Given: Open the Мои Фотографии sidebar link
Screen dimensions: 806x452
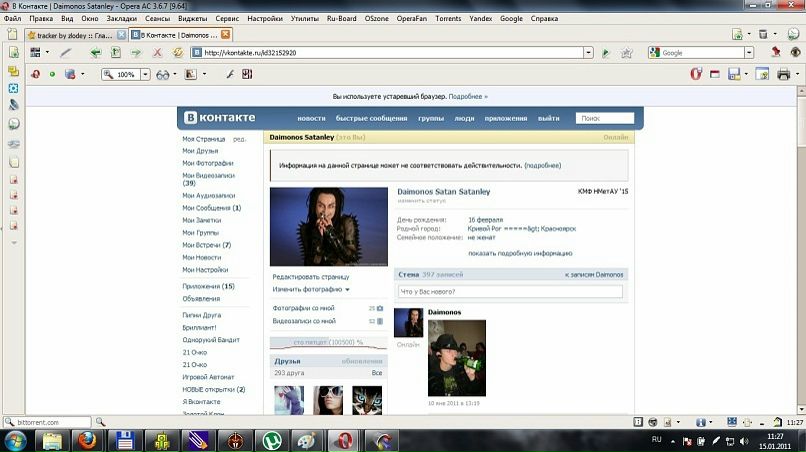Looking at the screenshot, I should tap(208, 163).
